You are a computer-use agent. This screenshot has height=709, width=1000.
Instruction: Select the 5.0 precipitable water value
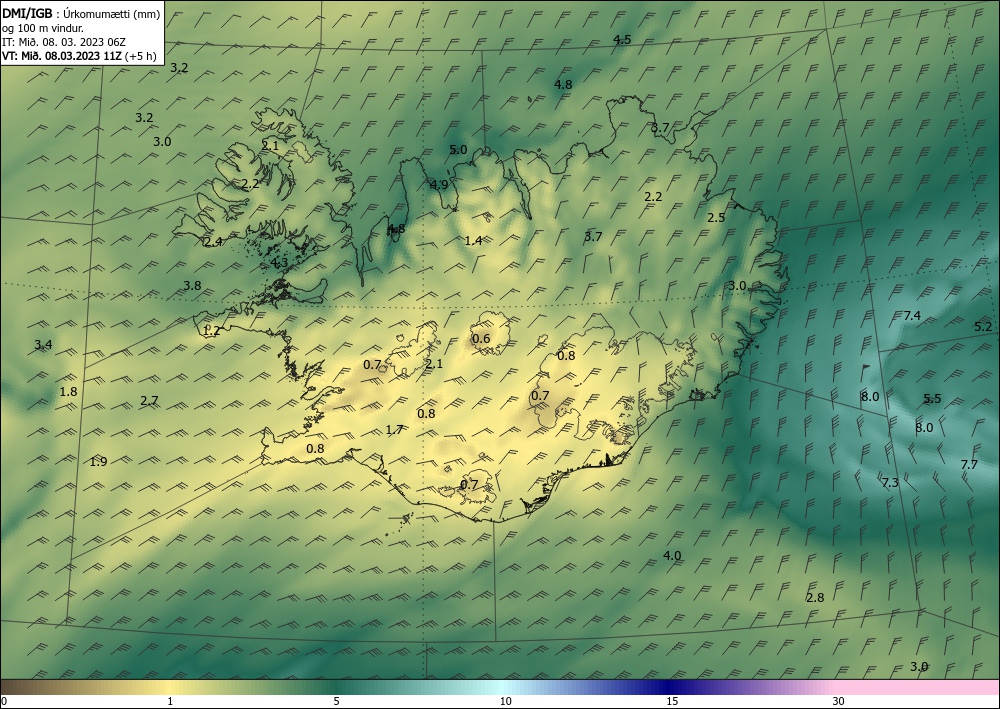tap(458, 150)
